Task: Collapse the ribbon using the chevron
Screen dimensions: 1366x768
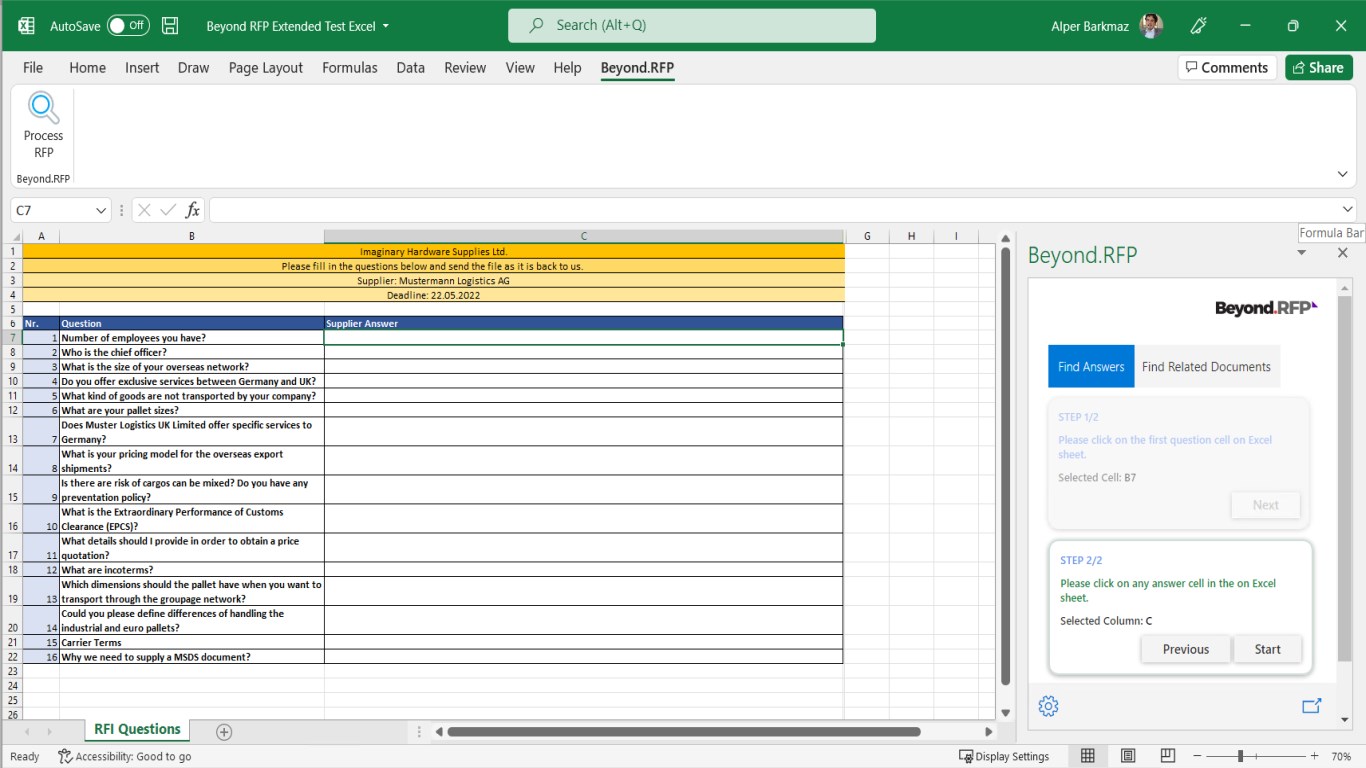Action: [x=1342, y=173]
